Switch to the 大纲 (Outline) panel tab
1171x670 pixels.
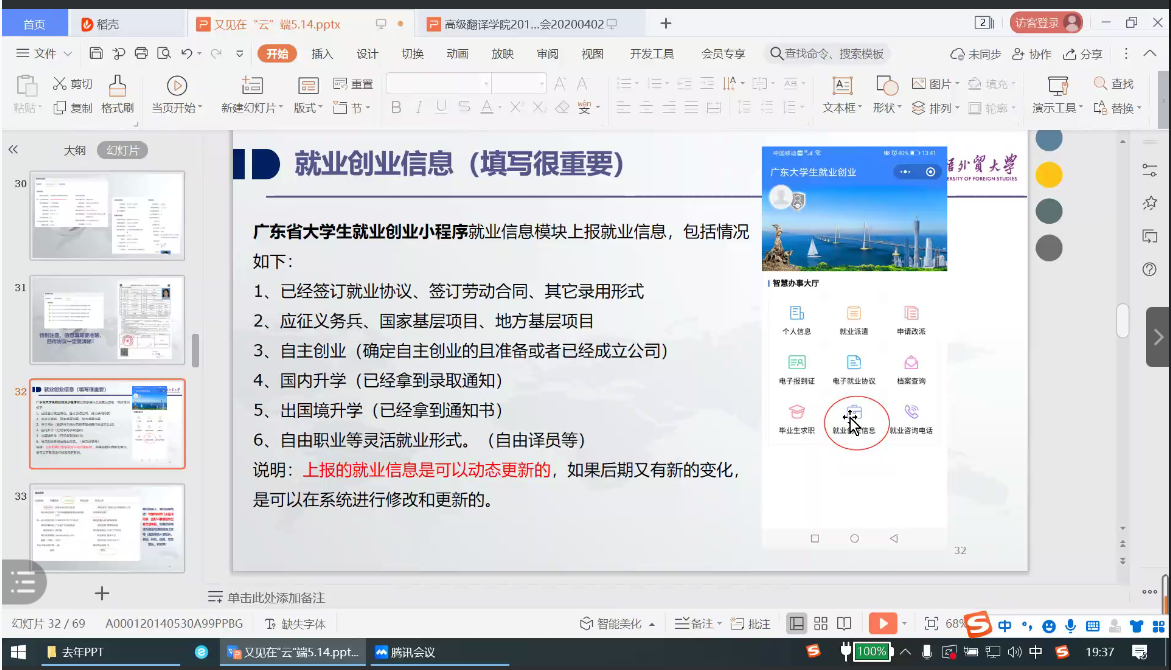[75, 150]
